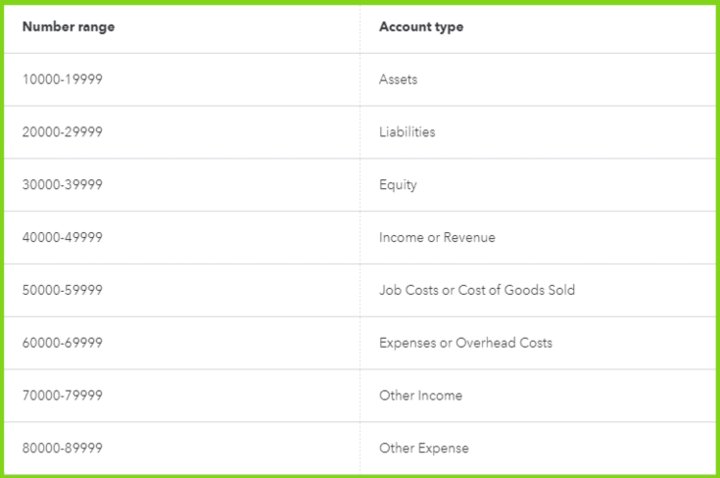The image size is (720, 478).
Task: Select the 70000-79999 number range cell
Action: [x=62, y=396]
